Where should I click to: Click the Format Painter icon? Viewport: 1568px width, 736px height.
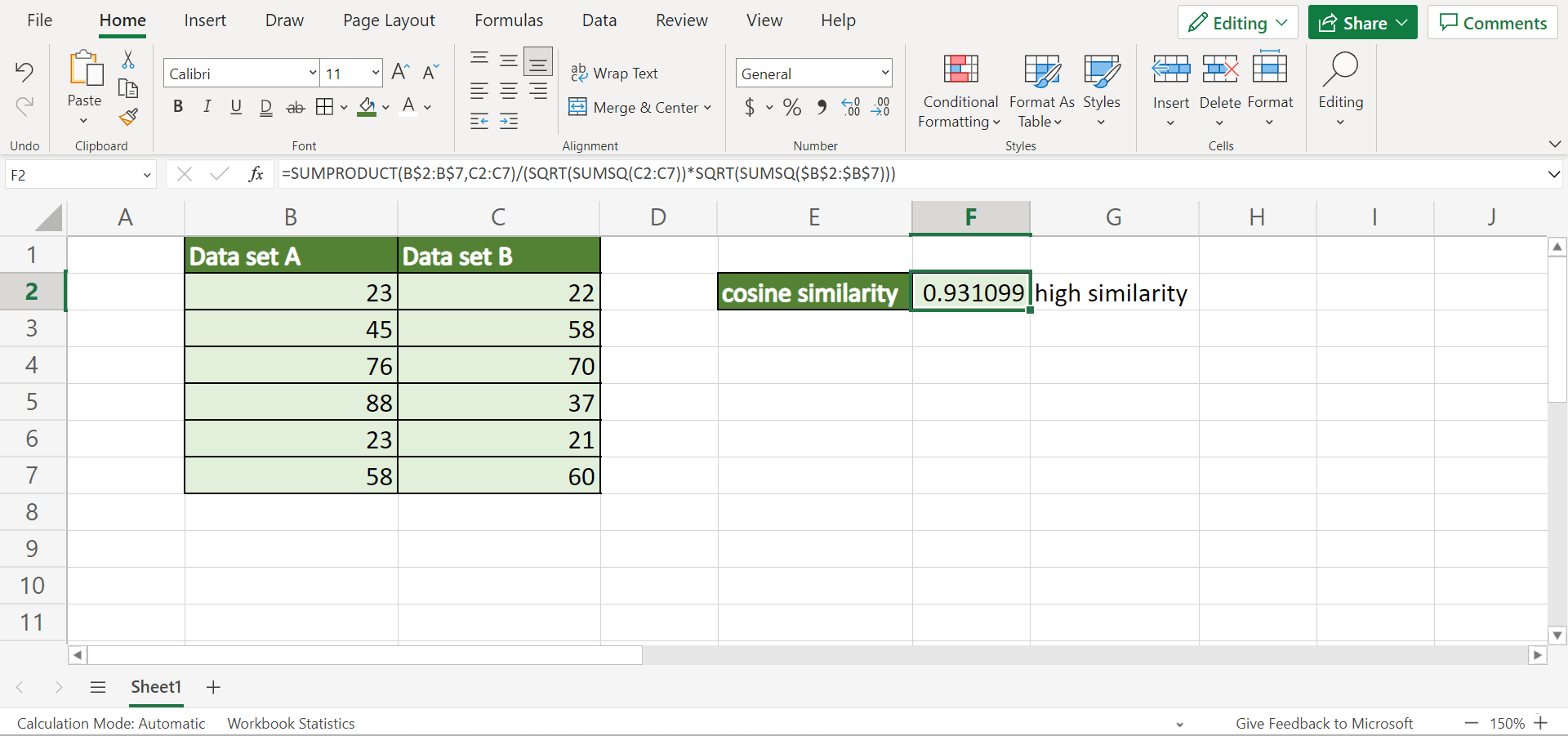coord(128,117)
